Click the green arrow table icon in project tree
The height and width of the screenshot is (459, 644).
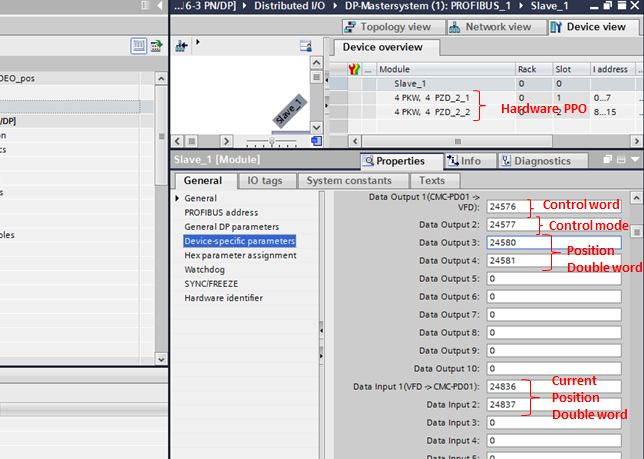[x=156, y=46]
